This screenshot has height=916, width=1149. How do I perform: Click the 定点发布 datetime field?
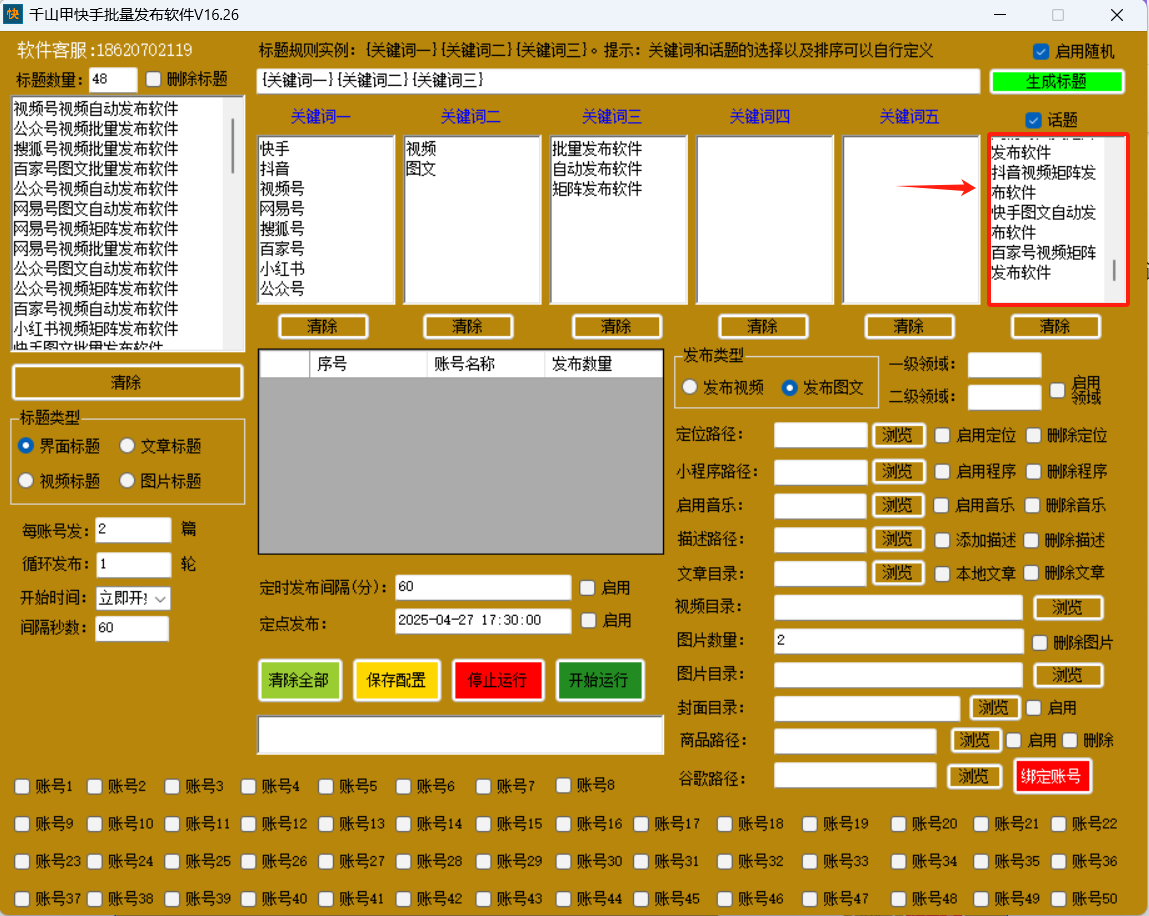pos(482,620)
